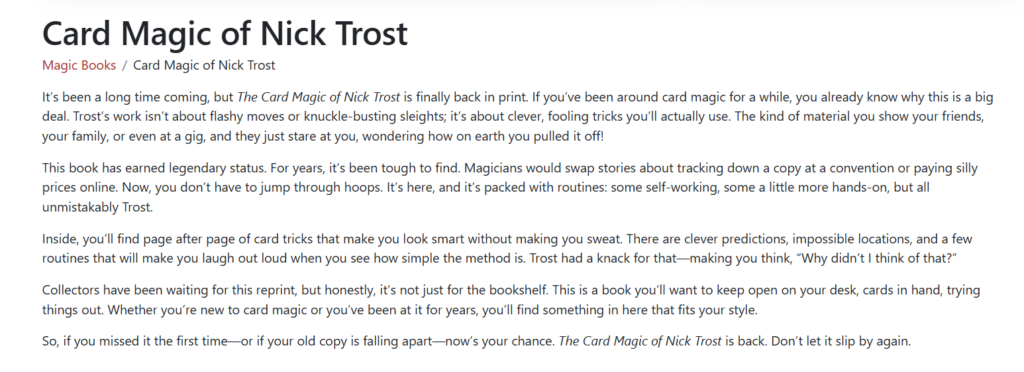Click the words "unmistakably Trost"

pos(97,207)
